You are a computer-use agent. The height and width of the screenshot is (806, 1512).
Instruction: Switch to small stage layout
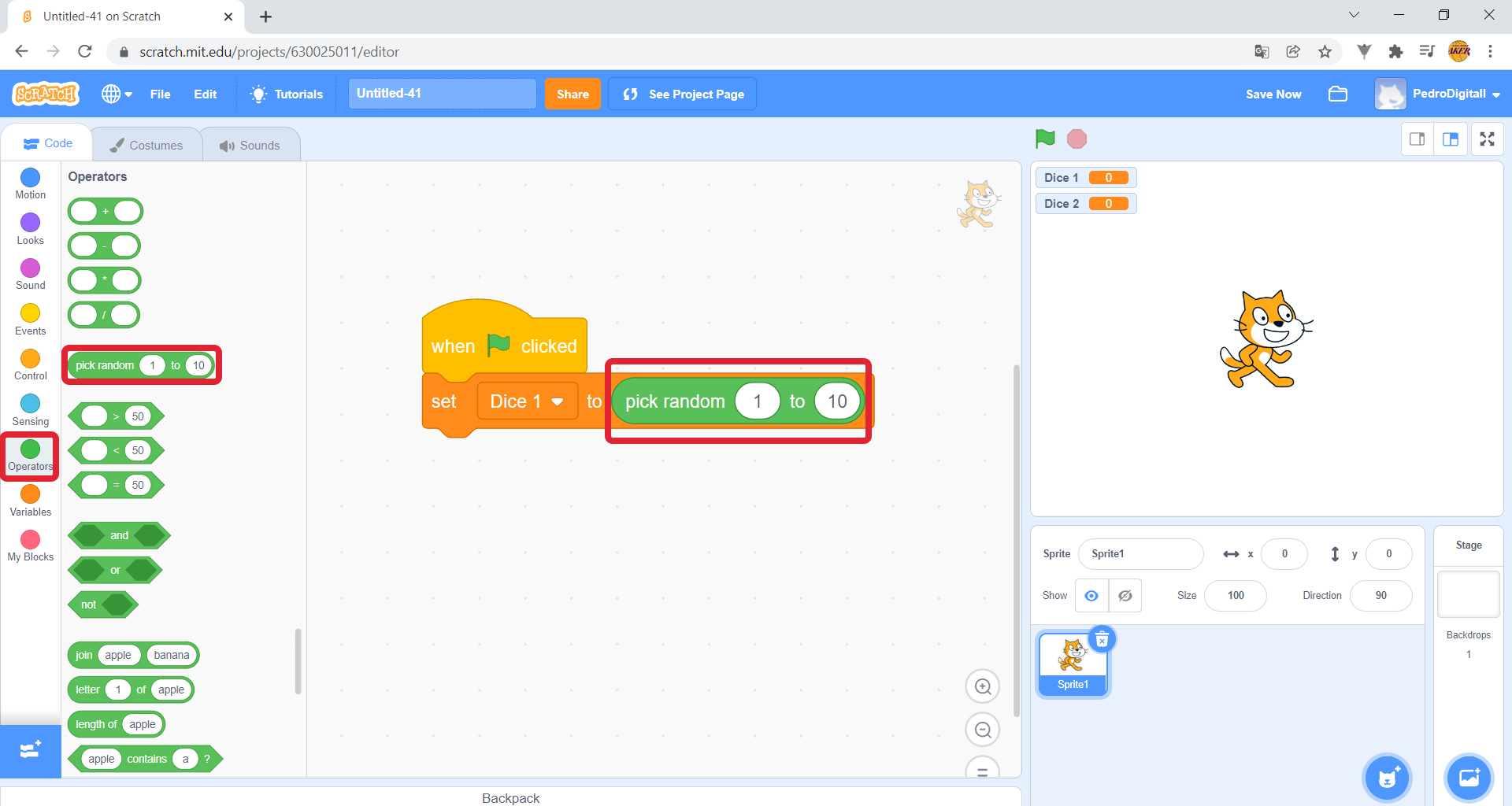pos(1417,139)
